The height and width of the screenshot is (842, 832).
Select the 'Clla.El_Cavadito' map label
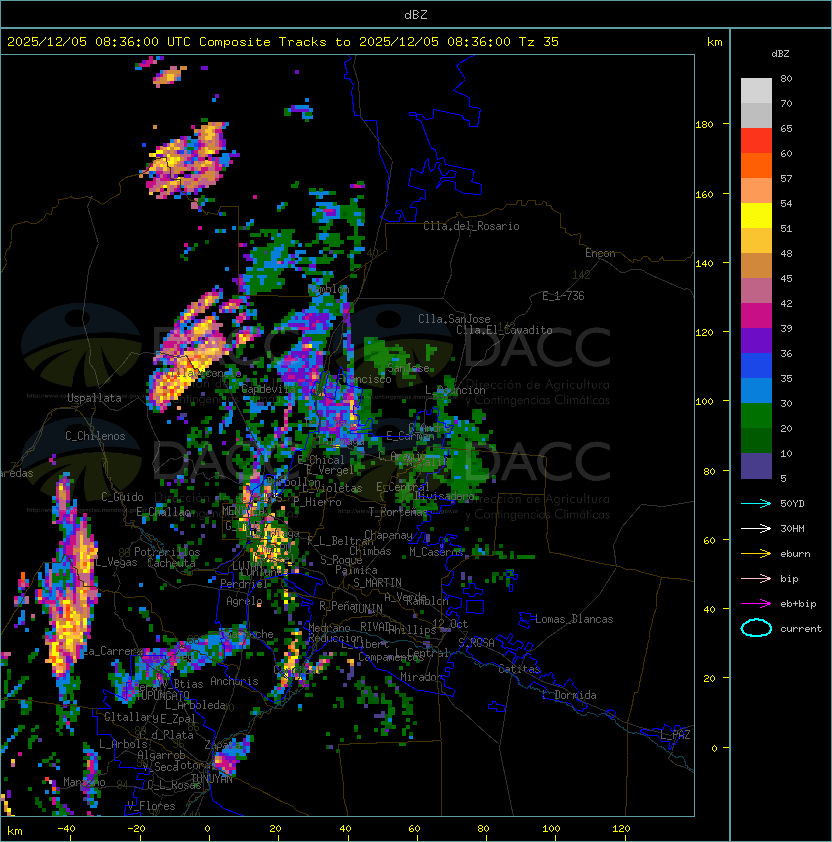[504, 330]
